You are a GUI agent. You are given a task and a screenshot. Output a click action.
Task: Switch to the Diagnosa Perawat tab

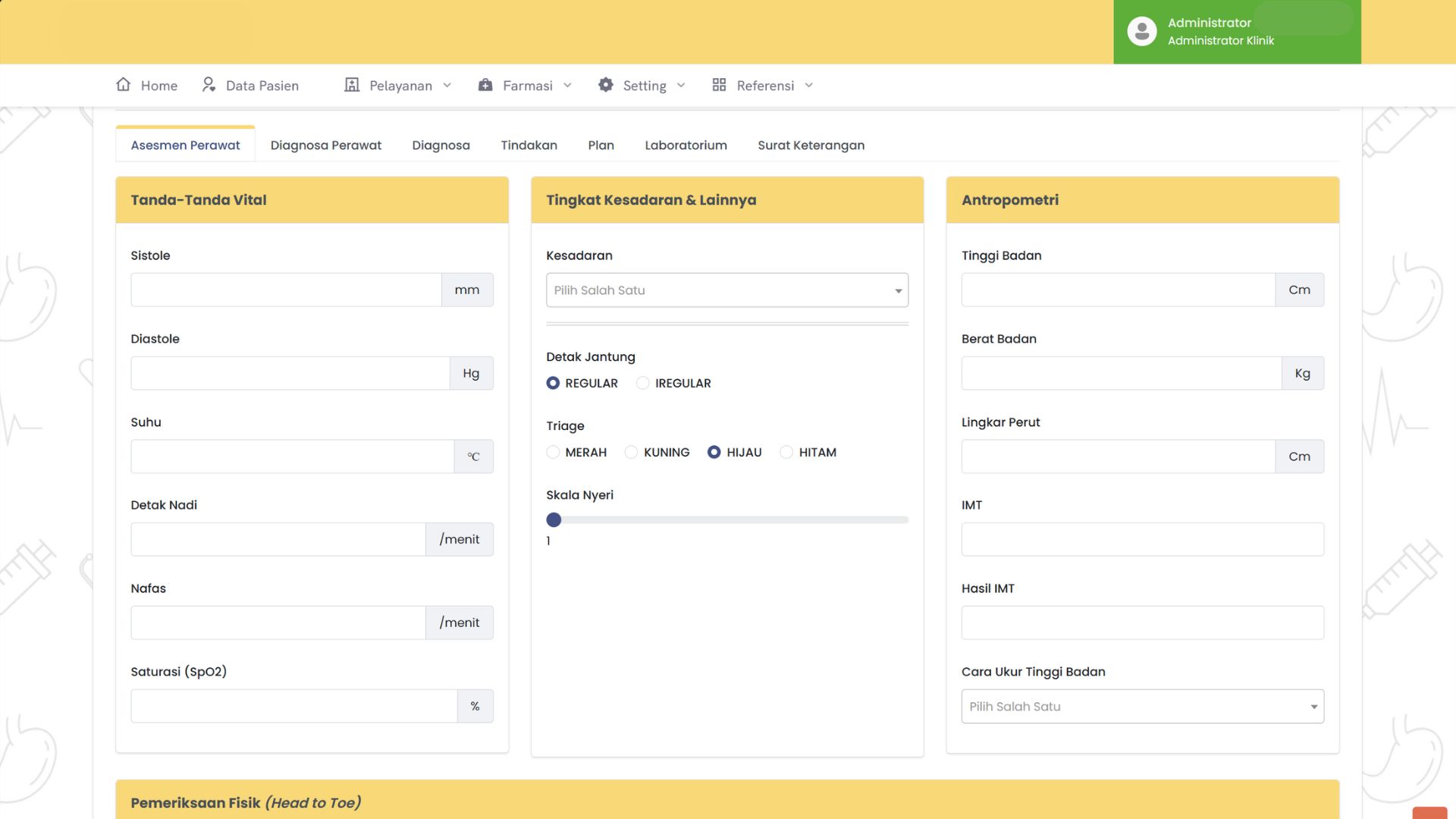pyautogui.click(x=325, y=145)
